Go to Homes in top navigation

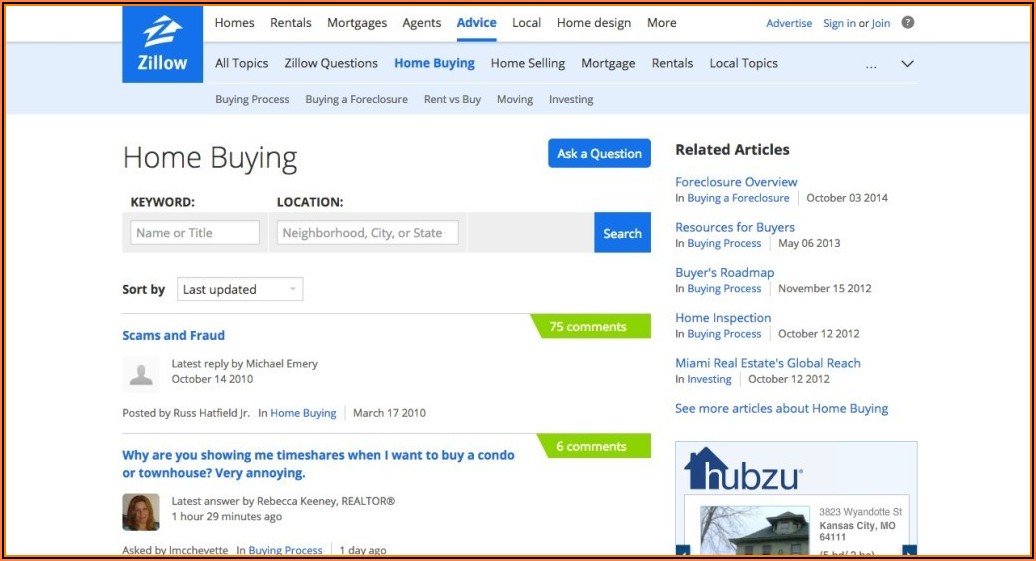235,22
